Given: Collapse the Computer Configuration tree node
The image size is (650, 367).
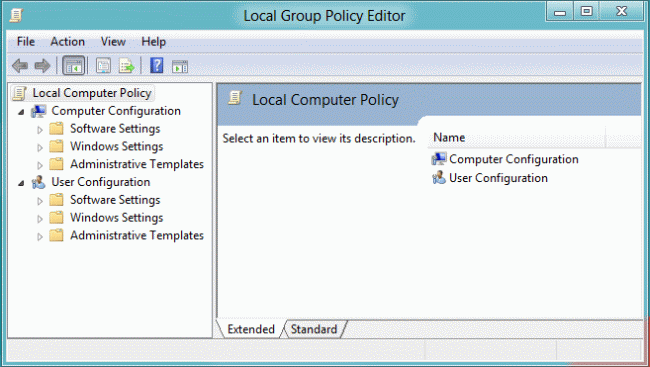Looking at the screenshot, I should point(21,112).
